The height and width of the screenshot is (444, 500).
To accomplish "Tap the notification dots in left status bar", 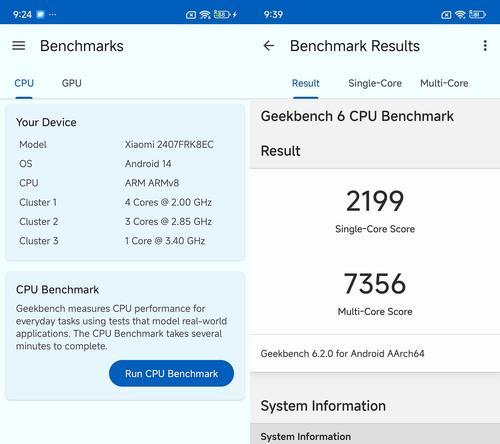I will [x=53, y=14].
